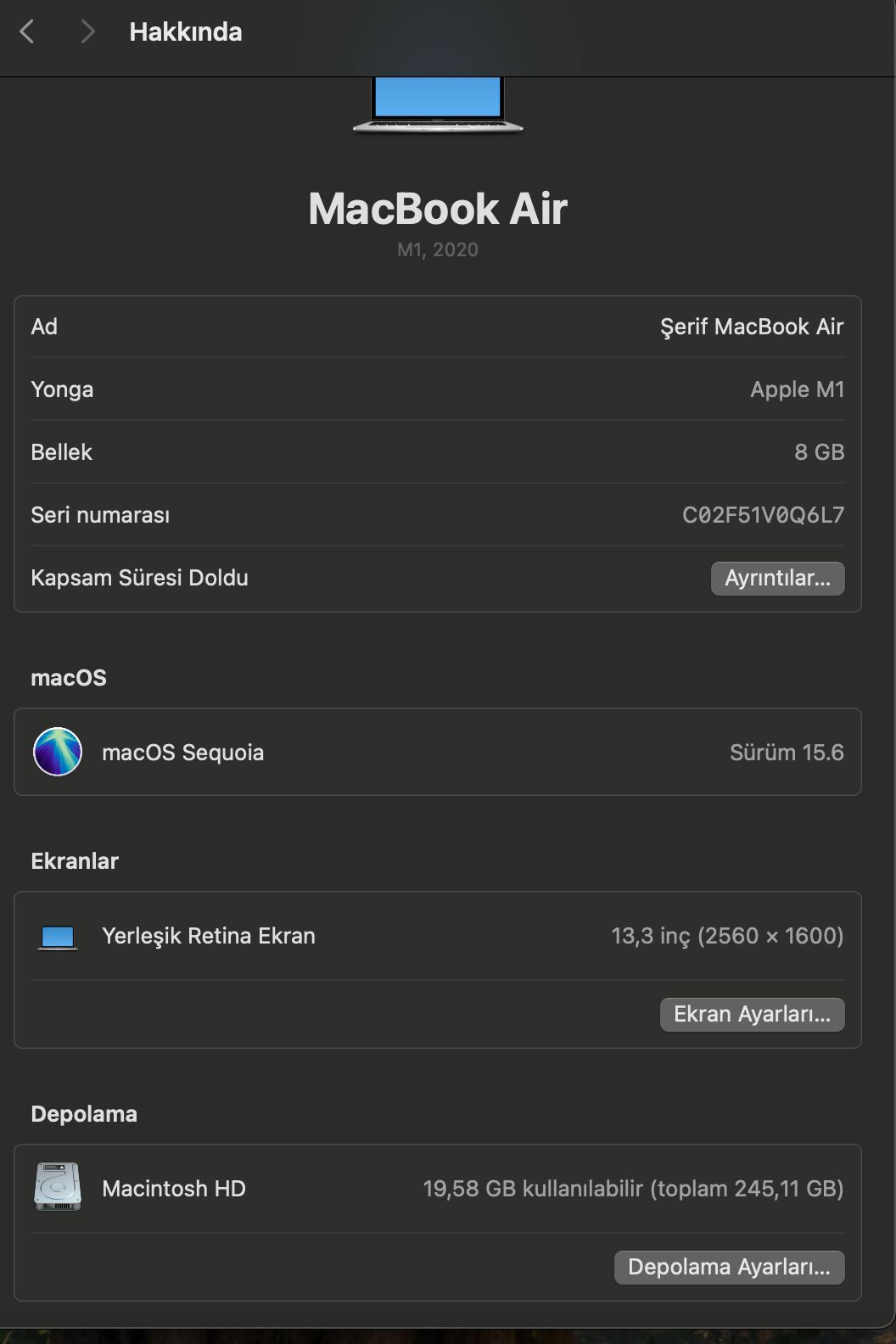Viewport: 896px width, 1344px height.
Task: Click the macOS Sequoia row label
Action: (x=182, y=753)
